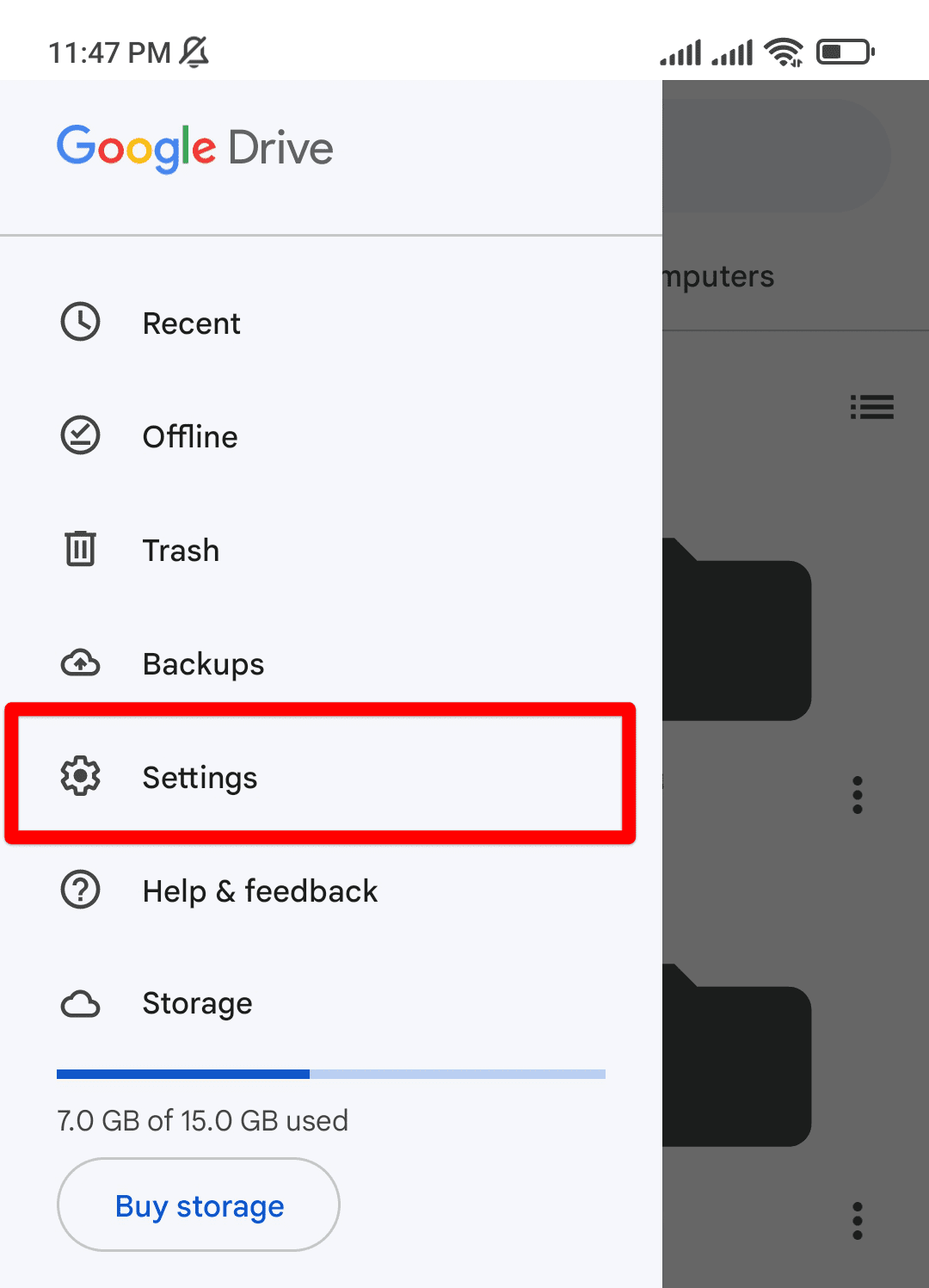The height and width of the screenshot is (1288, 929).
Task: Tap the storage usage progress bar
Action: tap(331, 1074)
